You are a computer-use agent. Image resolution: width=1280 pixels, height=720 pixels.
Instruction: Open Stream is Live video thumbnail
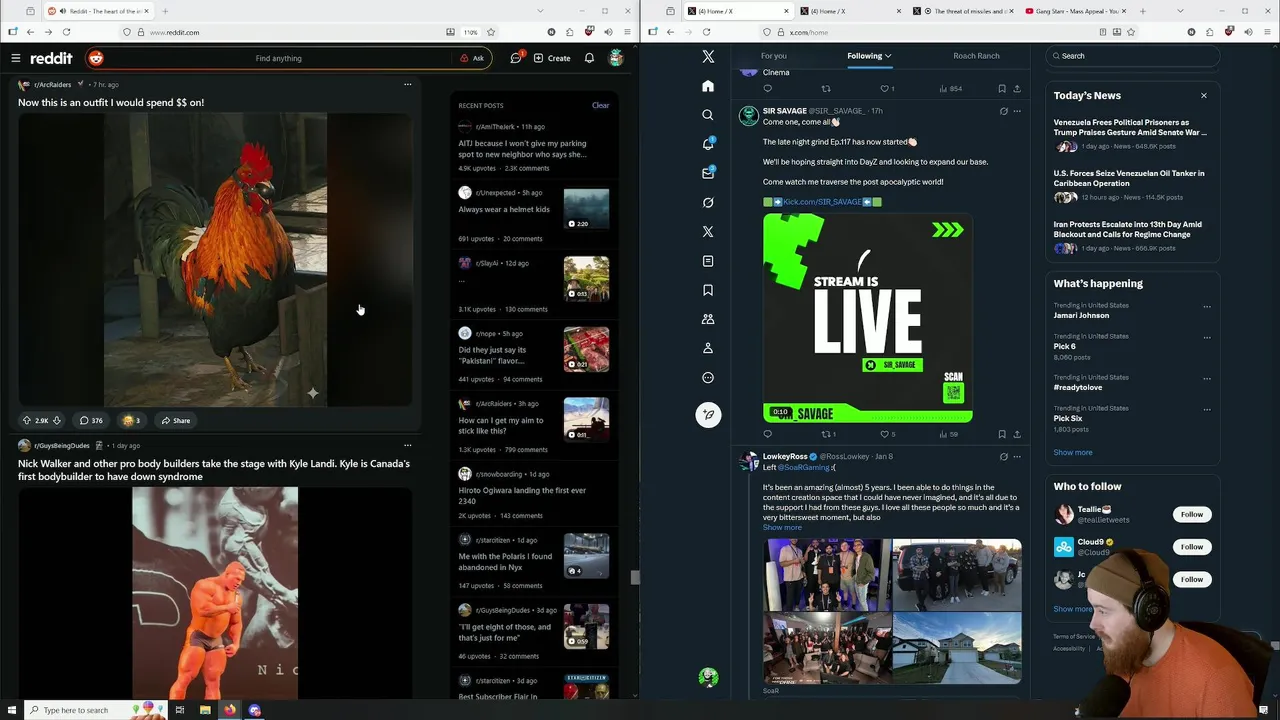point(868,317)
